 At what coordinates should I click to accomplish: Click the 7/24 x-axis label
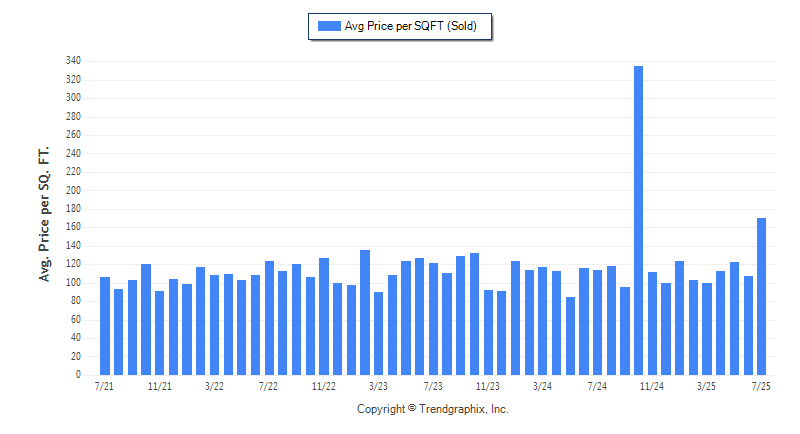597,386
